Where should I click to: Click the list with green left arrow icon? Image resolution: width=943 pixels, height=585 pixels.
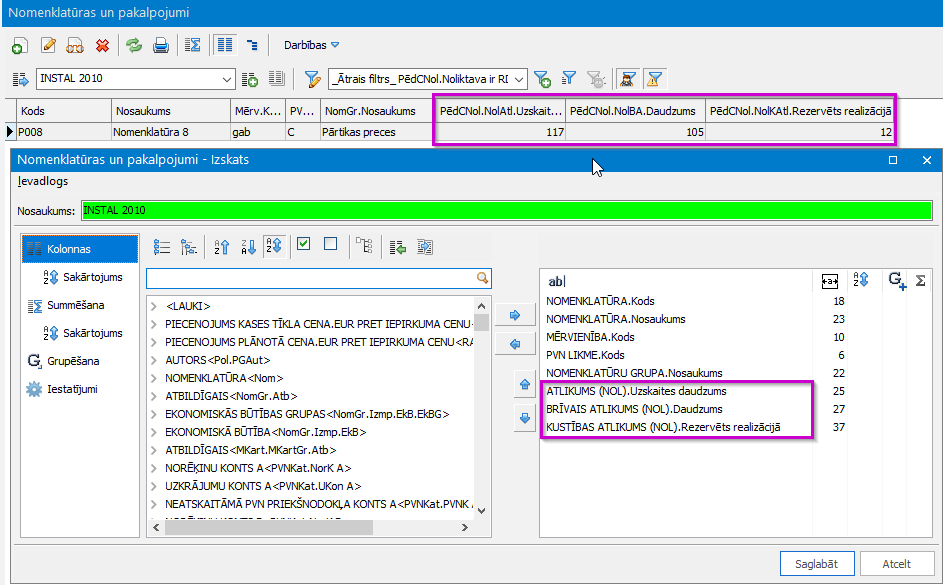click(x=398, y=247)
